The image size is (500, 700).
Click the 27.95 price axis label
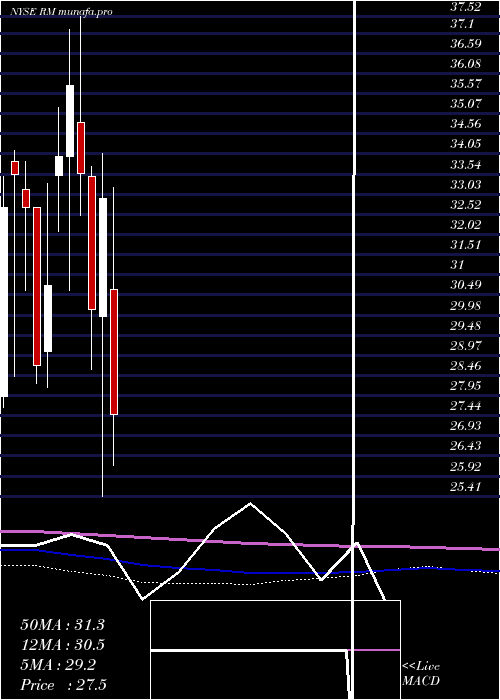(x=466, y=386)
